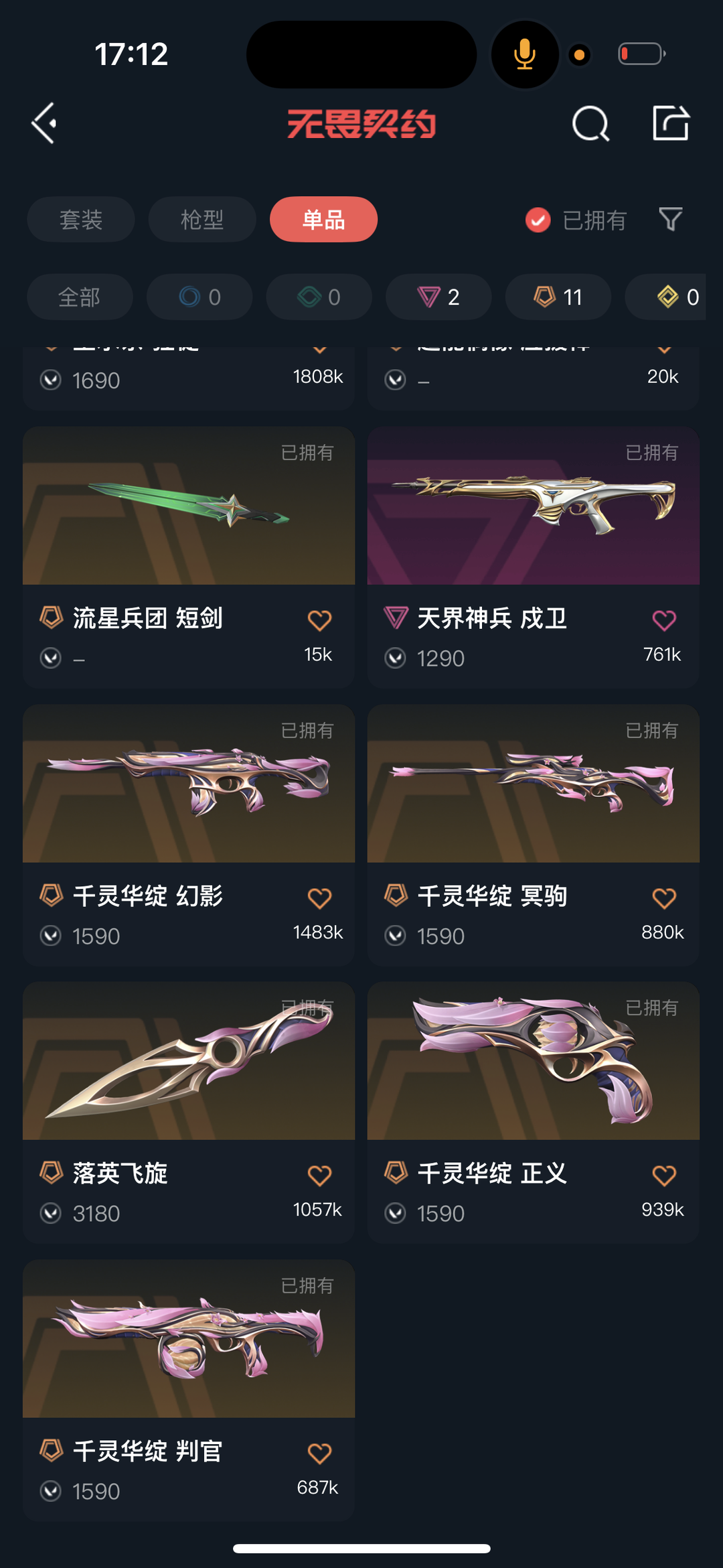Switch to the 枪型 tab
The image size is (723, 1568).
click(x=202, y=219)
